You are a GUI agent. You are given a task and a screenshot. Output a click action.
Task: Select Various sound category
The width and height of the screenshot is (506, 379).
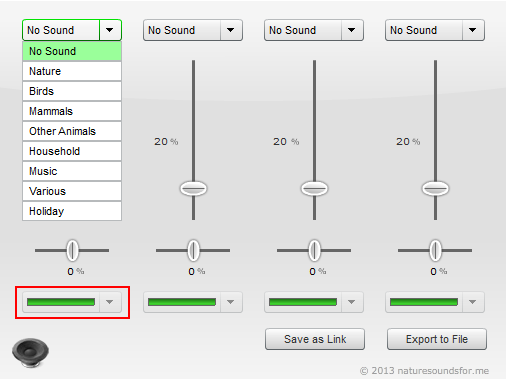(72, 191)
